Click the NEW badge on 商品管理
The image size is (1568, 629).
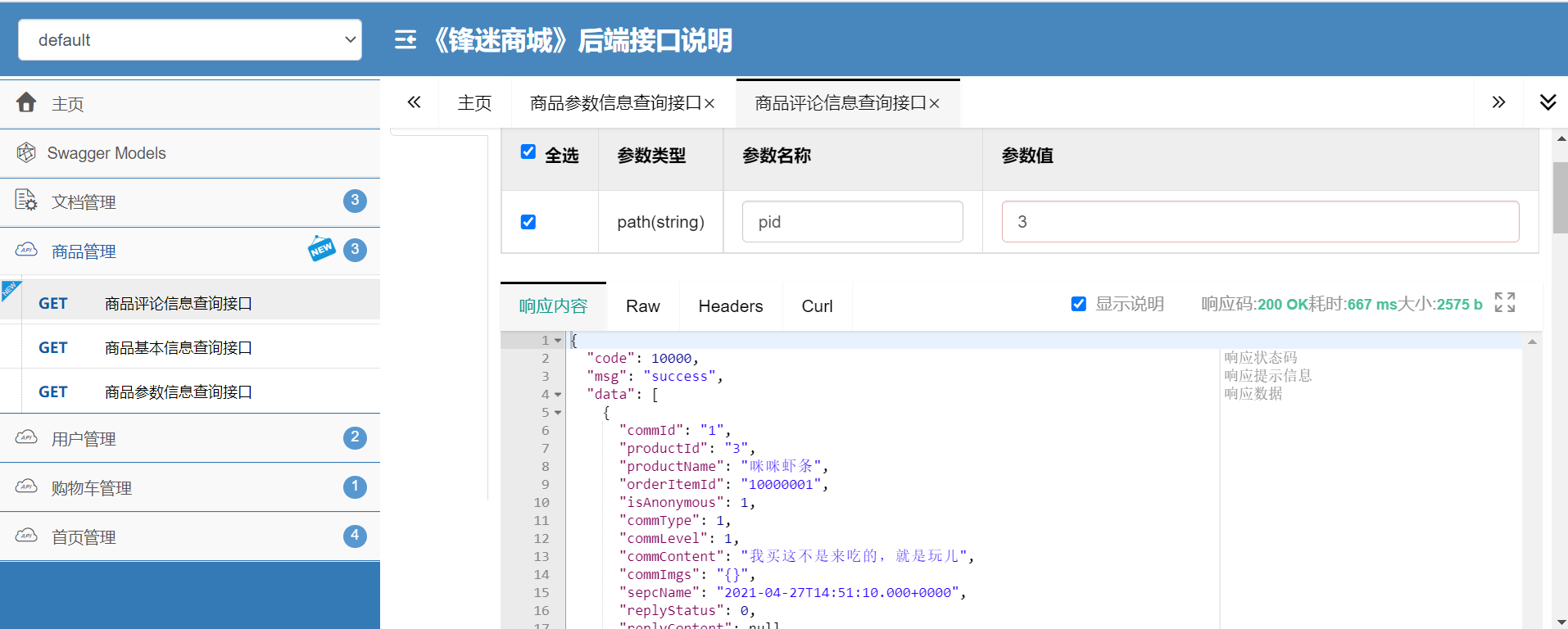(322, 248)
